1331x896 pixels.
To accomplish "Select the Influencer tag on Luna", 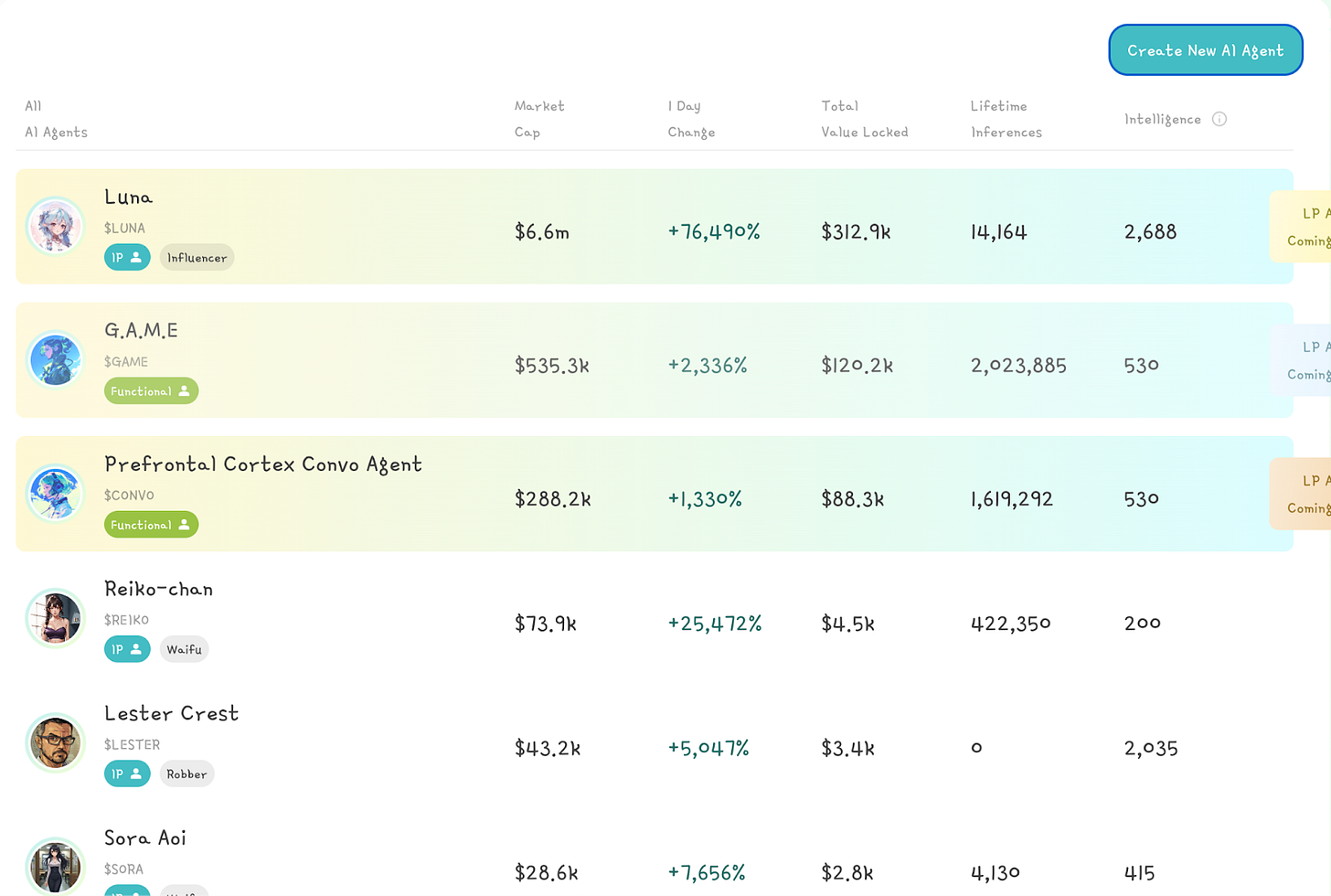I will click(197, 258).
